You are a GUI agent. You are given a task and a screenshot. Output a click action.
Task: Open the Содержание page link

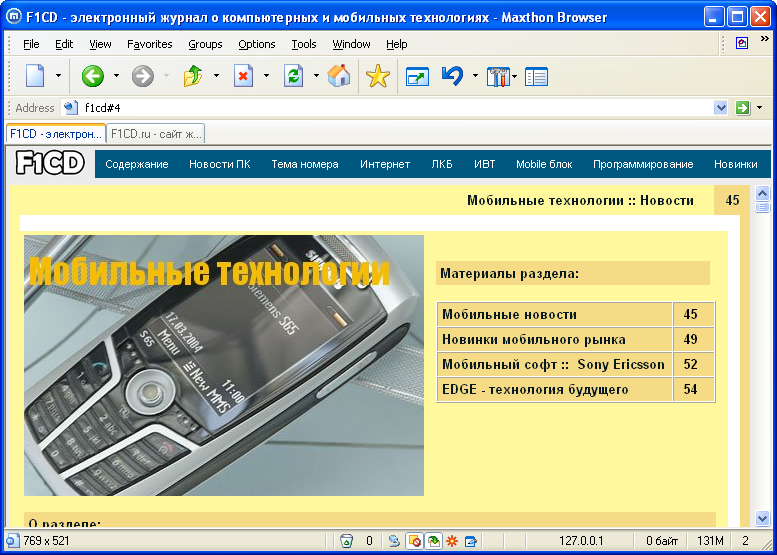point(137,164)
